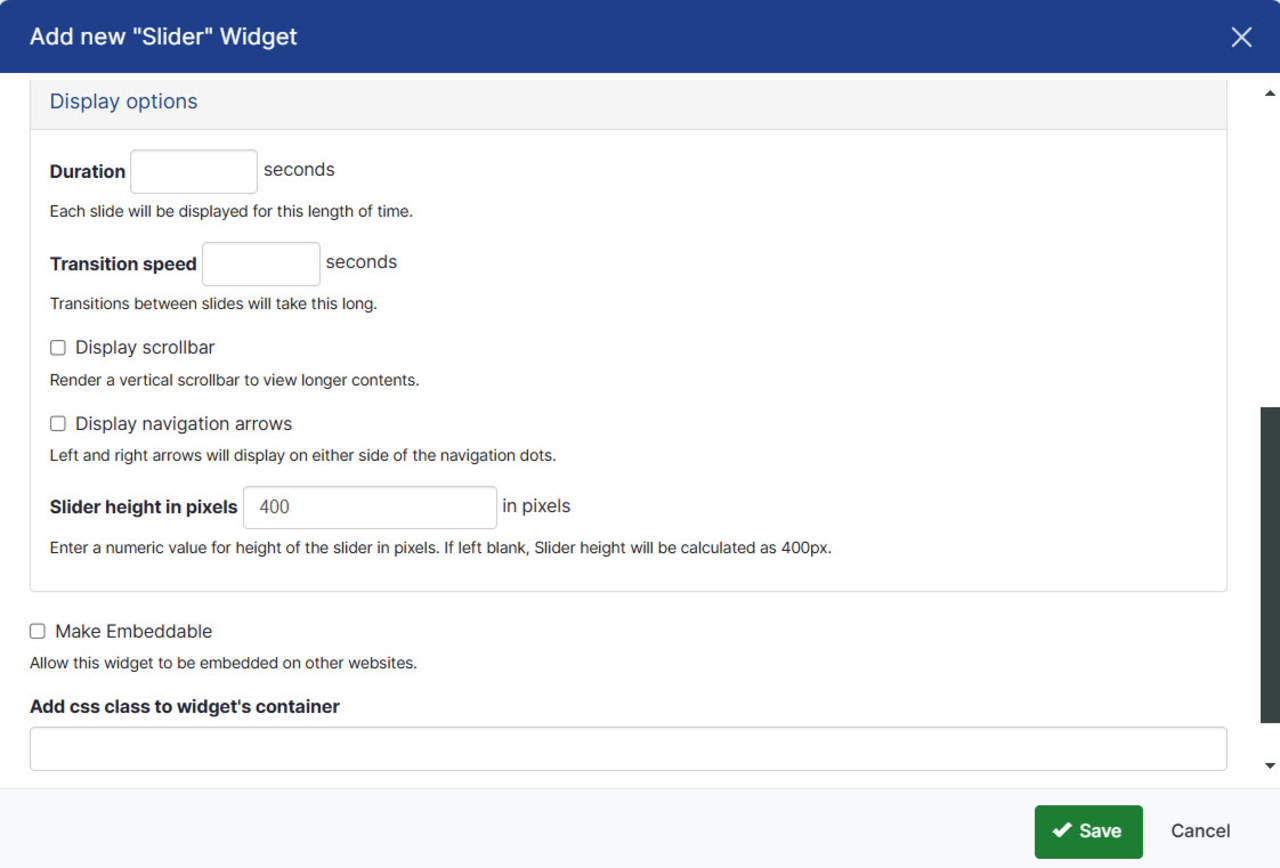Click into the Transition speed input
Viewport: 1280px width, 868px height.
pos(261,264)
